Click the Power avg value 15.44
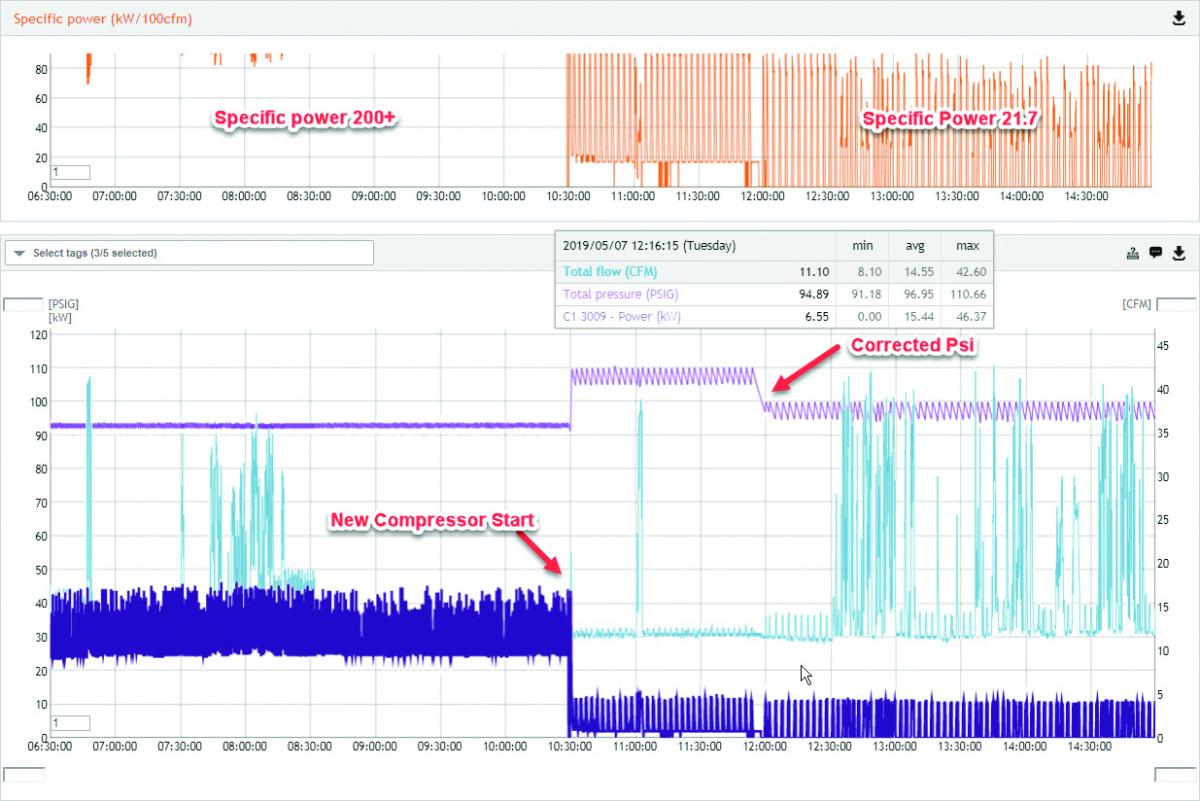This screenshot has height=801, width=1200. (917, 317)
